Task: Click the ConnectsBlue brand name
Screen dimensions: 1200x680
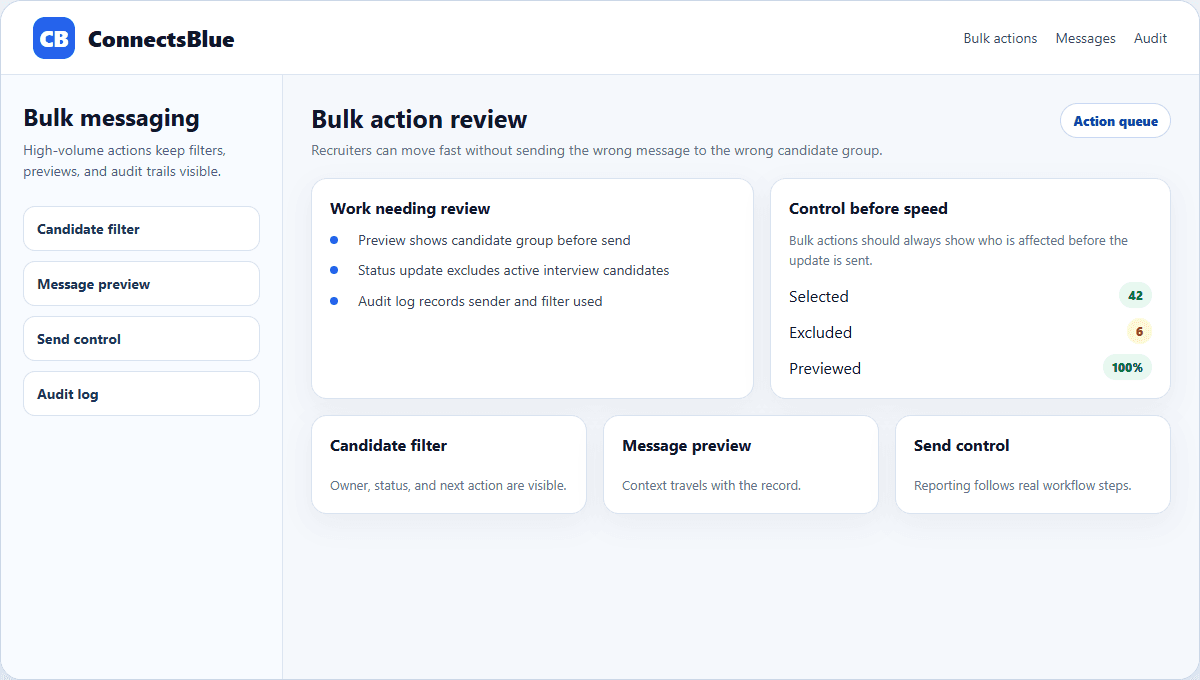Action: (x=161, y=39)
